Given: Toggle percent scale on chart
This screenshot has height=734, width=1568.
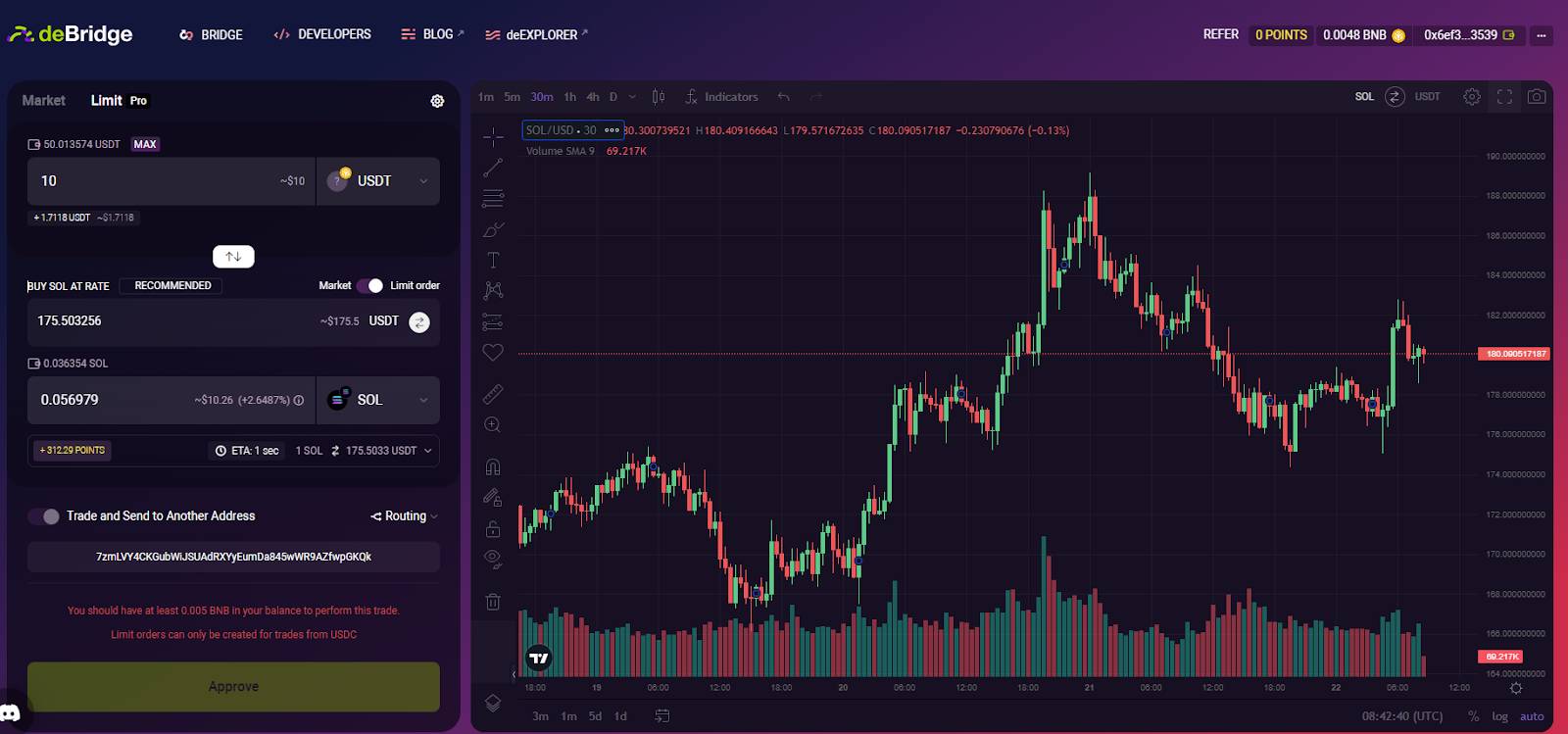Looking at the screenshot, I should point(1473,716).
